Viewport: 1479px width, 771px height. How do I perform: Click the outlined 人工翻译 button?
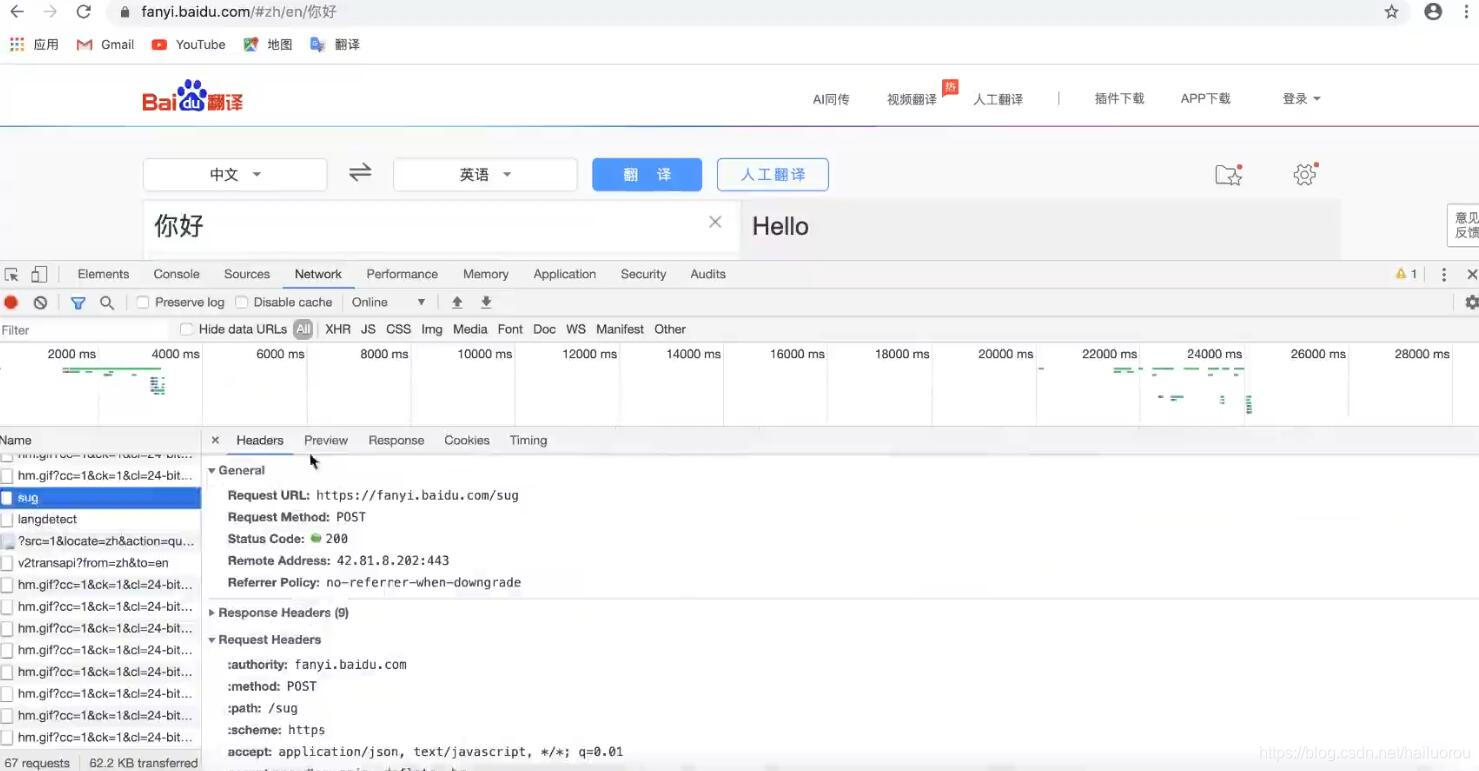click(773, 174)
